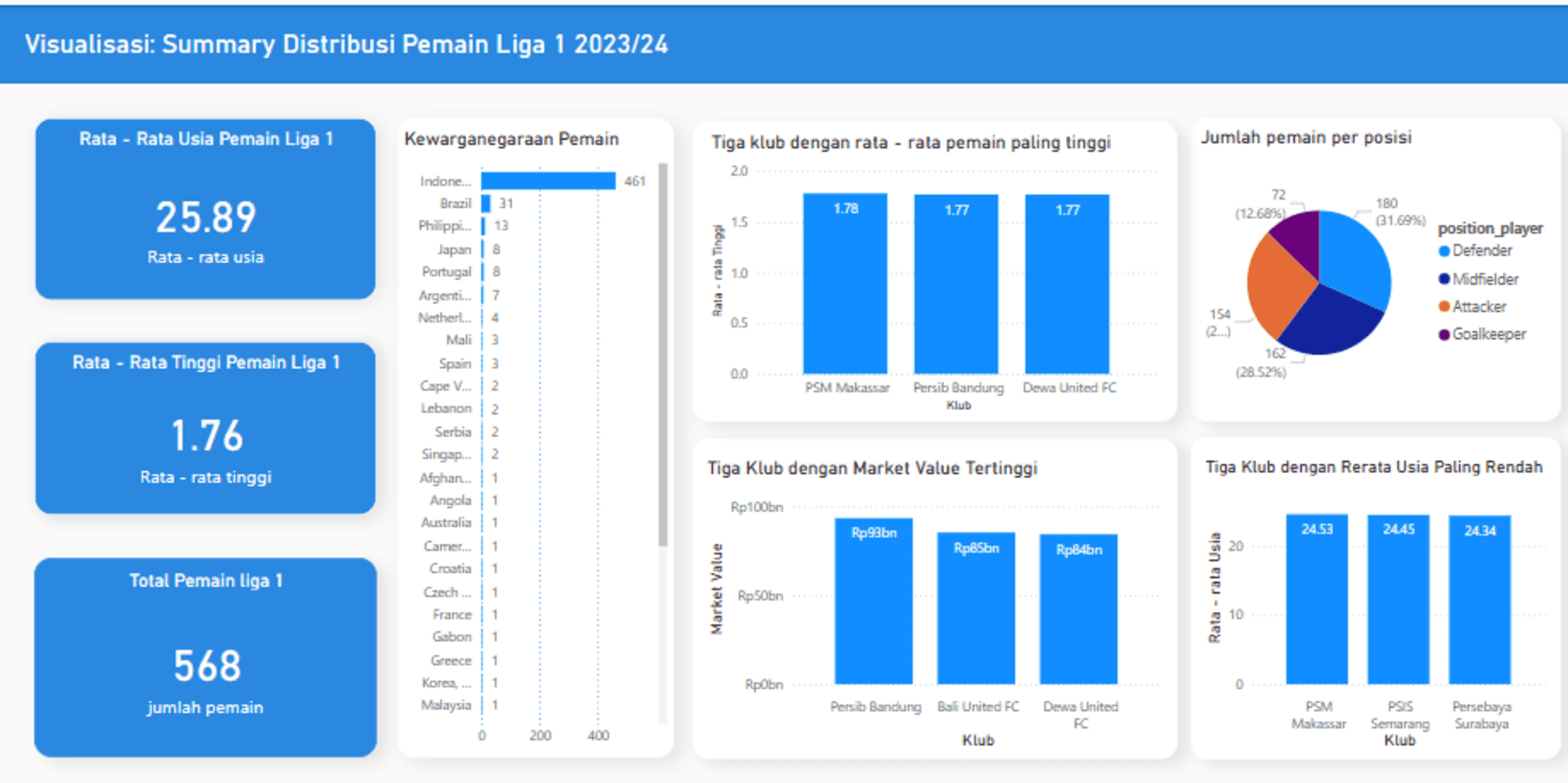Click the 'jumlah pemain' card caption

coord(205,708)
